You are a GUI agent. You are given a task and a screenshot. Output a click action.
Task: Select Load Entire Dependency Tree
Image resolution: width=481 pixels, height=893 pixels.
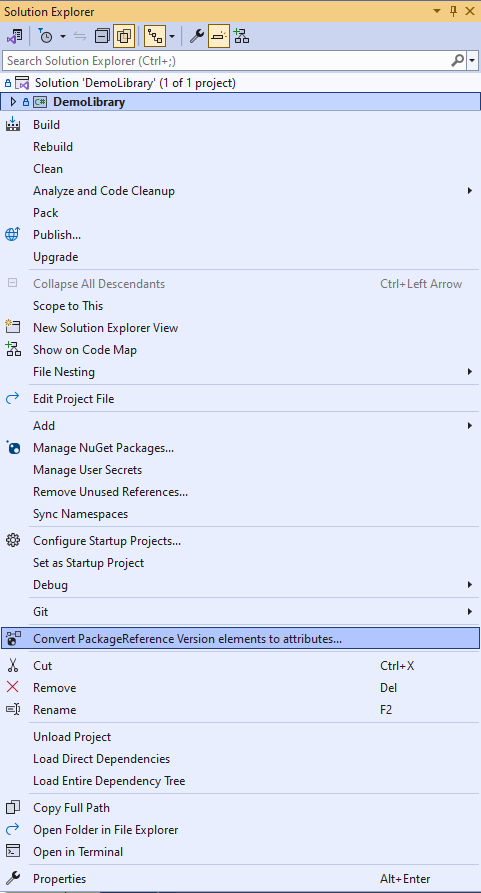(240, 780)
